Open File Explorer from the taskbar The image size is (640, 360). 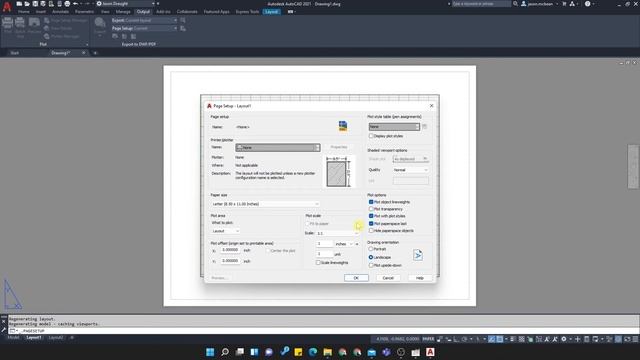[x=328, y=352]
